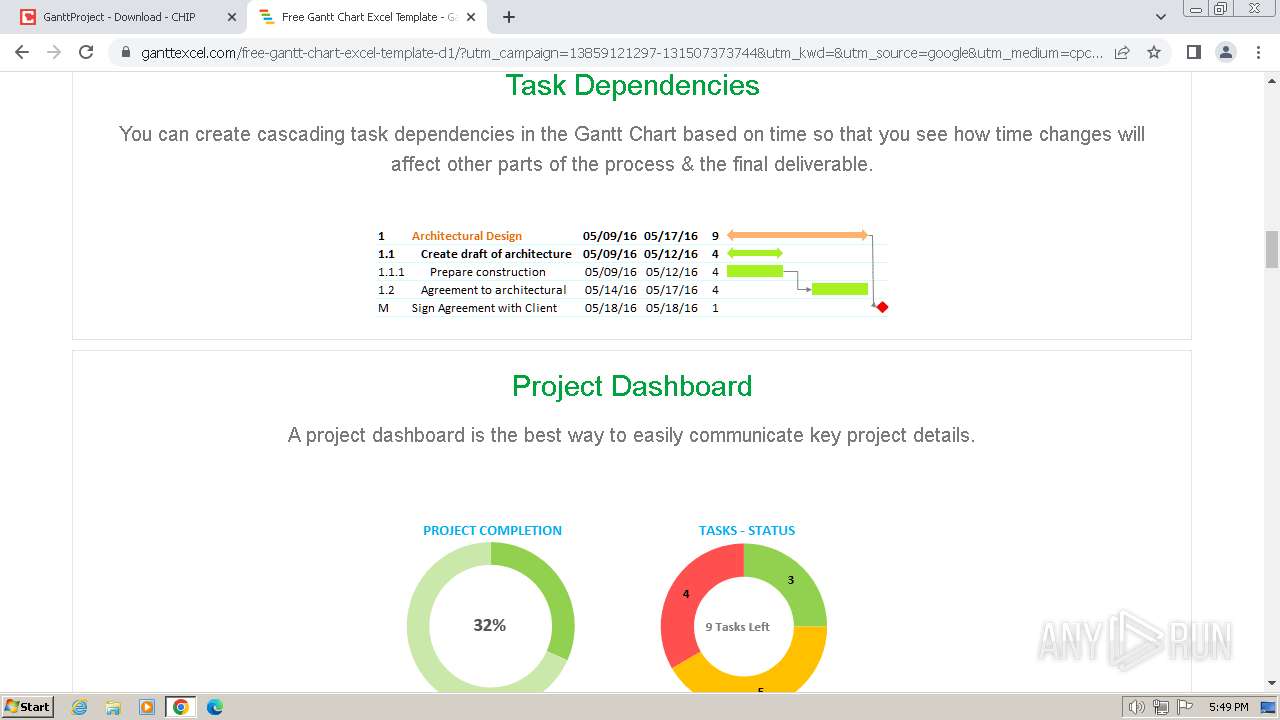This screenshot has width=1280, height=720.
Task: Switch to GanttProject - Download - CHIP tab
Action: pos(128,17)
